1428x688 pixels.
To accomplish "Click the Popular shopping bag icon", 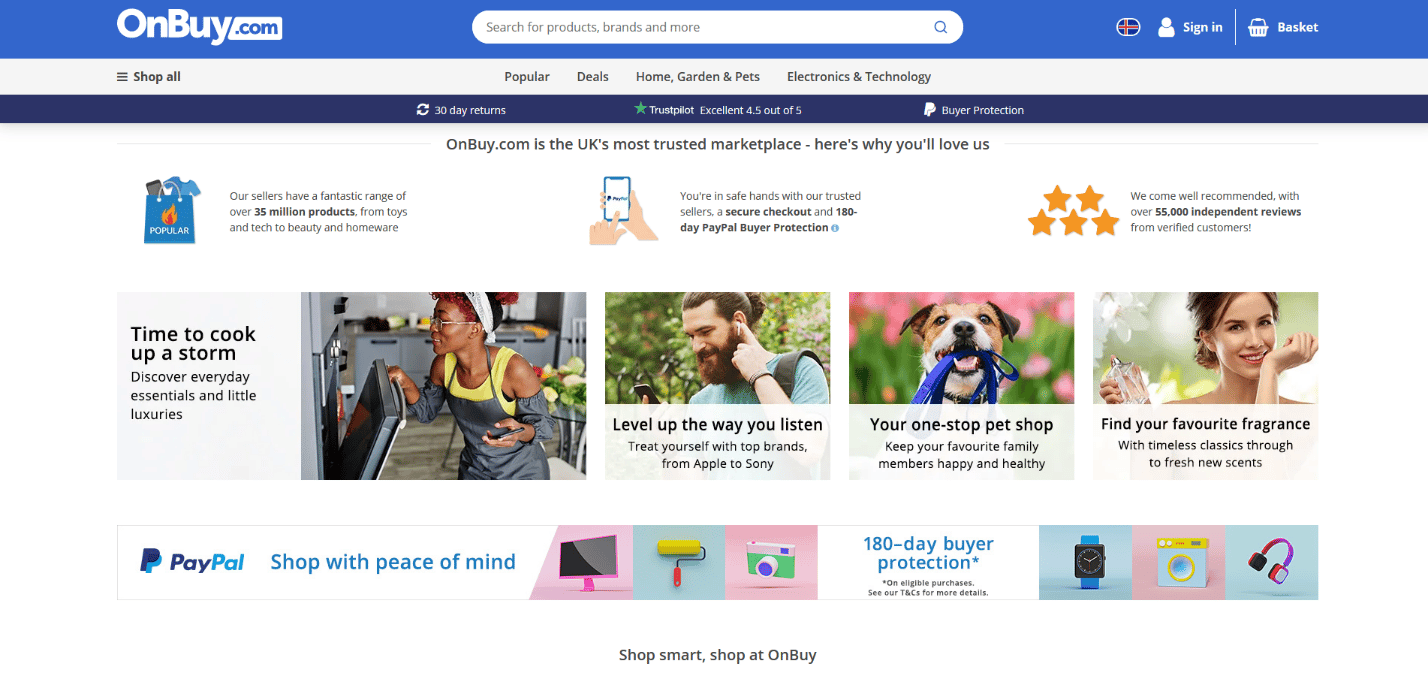I will pyautogui.click(x=171, y=211).
